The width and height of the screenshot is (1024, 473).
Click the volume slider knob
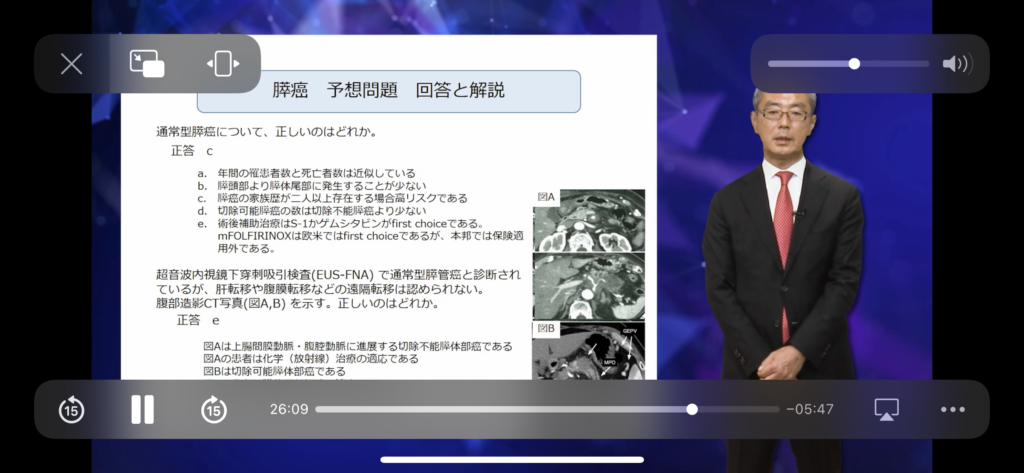point(854,64)
